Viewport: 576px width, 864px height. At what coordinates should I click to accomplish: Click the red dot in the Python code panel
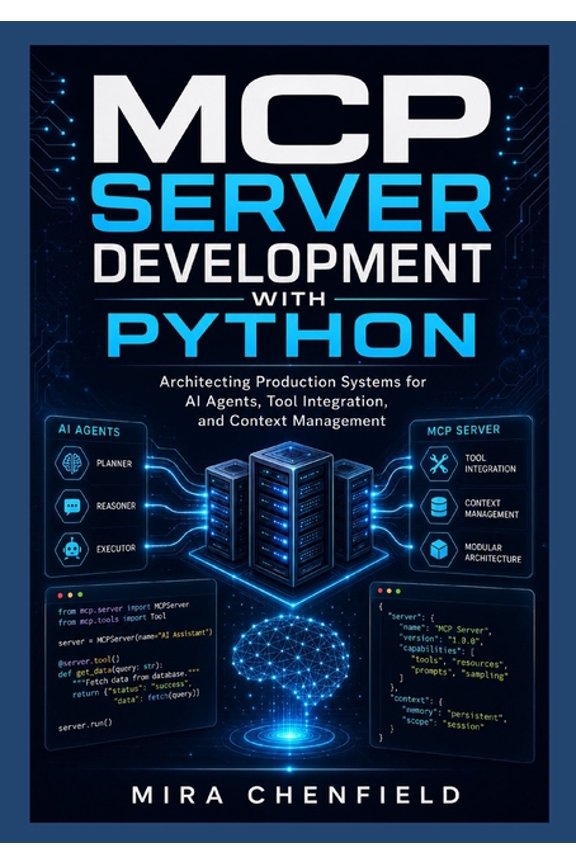pyautogui.click(x=60, y=596)
